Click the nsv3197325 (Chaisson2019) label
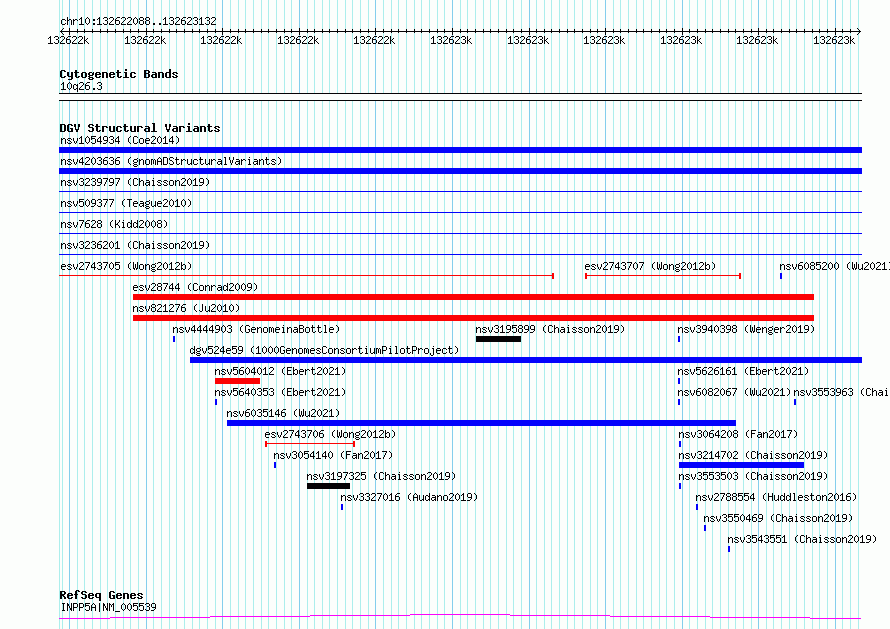This screenshot has height=629, width=890. point(381,476)
